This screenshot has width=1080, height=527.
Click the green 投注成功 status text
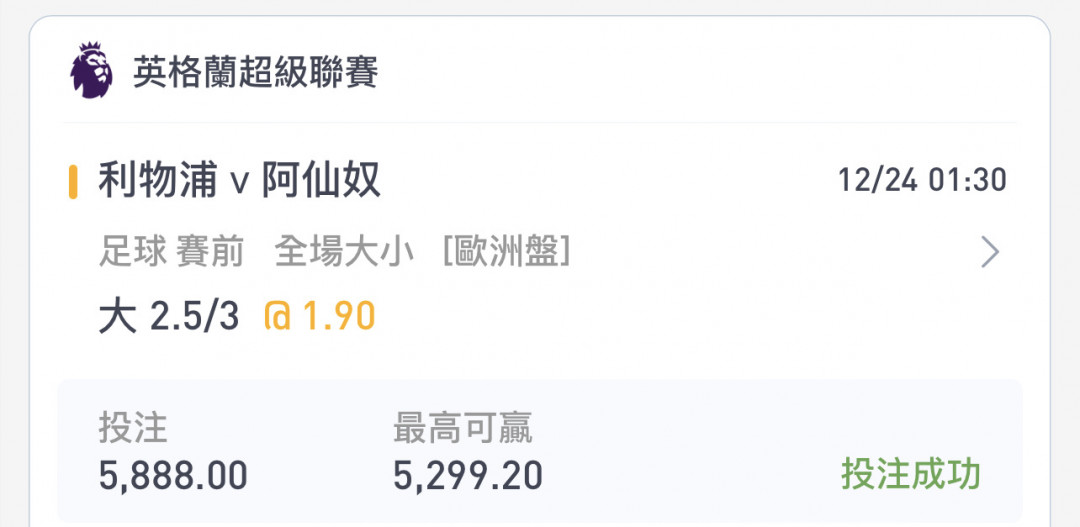(x=911, y=474)
